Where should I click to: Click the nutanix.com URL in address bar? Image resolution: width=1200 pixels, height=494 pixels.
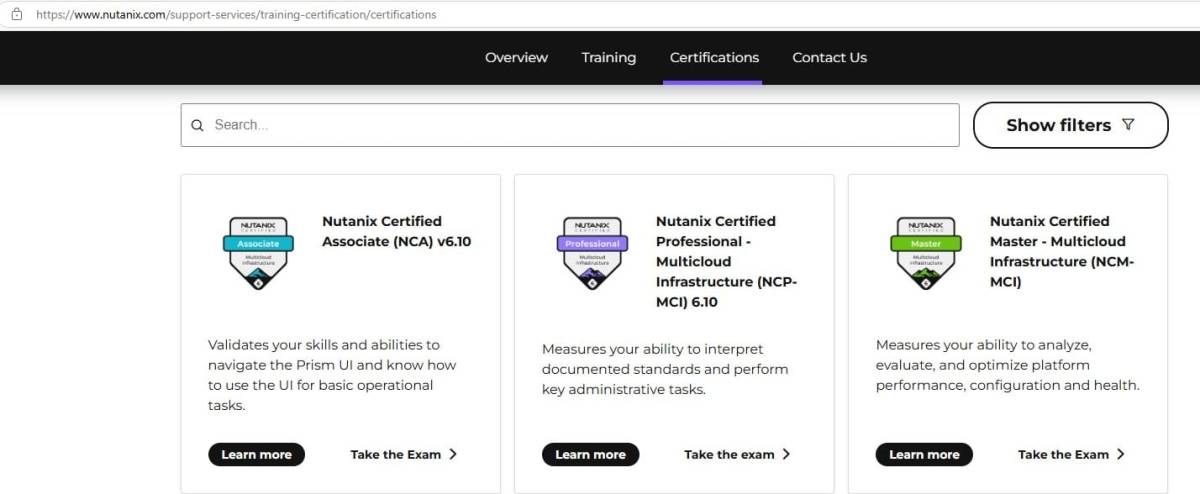236,15
